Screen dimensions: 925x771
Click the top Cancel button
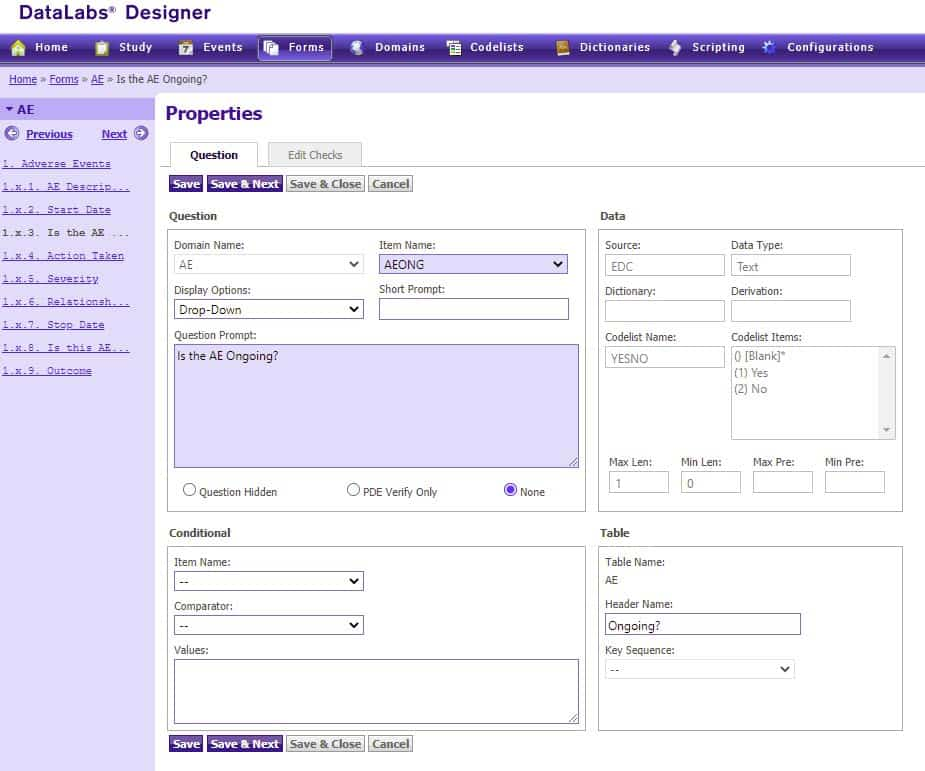point(391,184)
